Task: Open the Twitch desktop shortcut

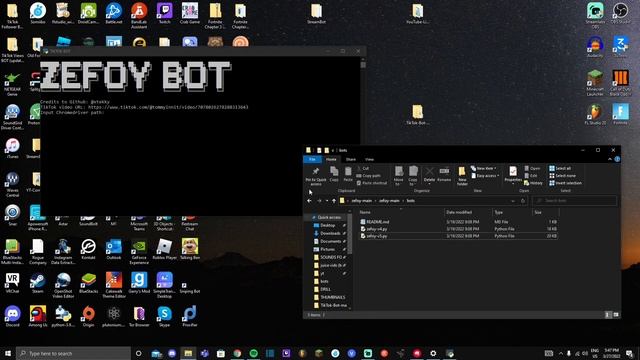Action: click(164, 13)
